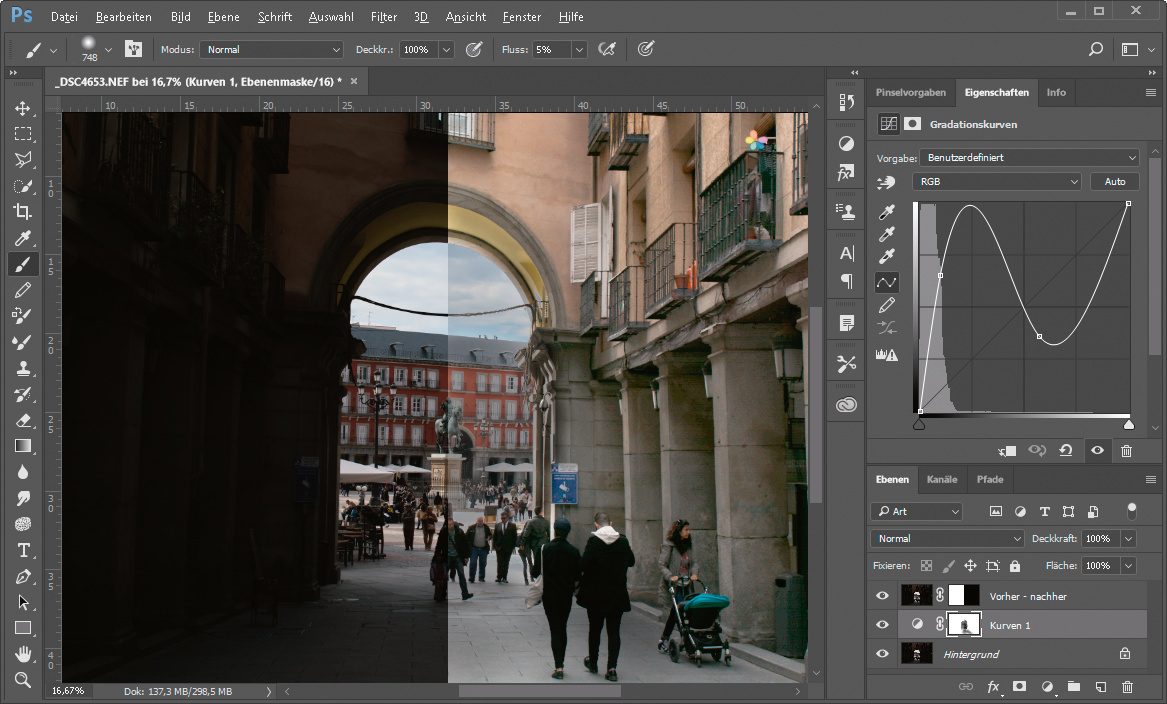Select the Eyedropper tool in the toolbar

point(22,238)
